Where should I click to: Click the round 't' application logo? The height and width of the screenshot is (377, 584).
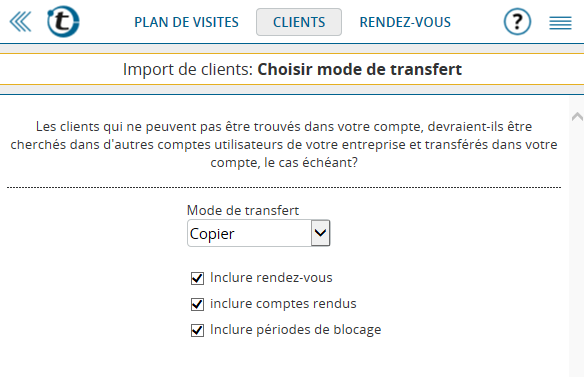63,22
